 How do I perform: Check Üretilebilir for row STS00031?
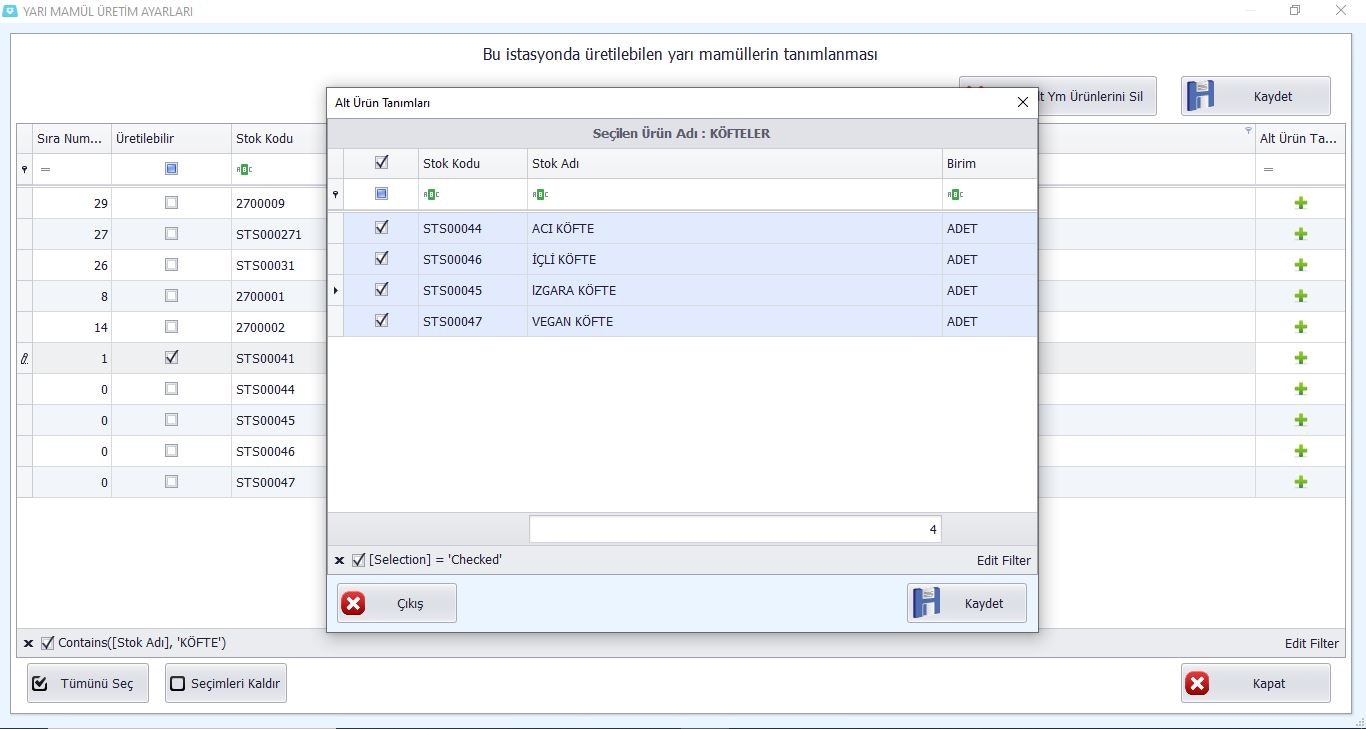point(171,264)
